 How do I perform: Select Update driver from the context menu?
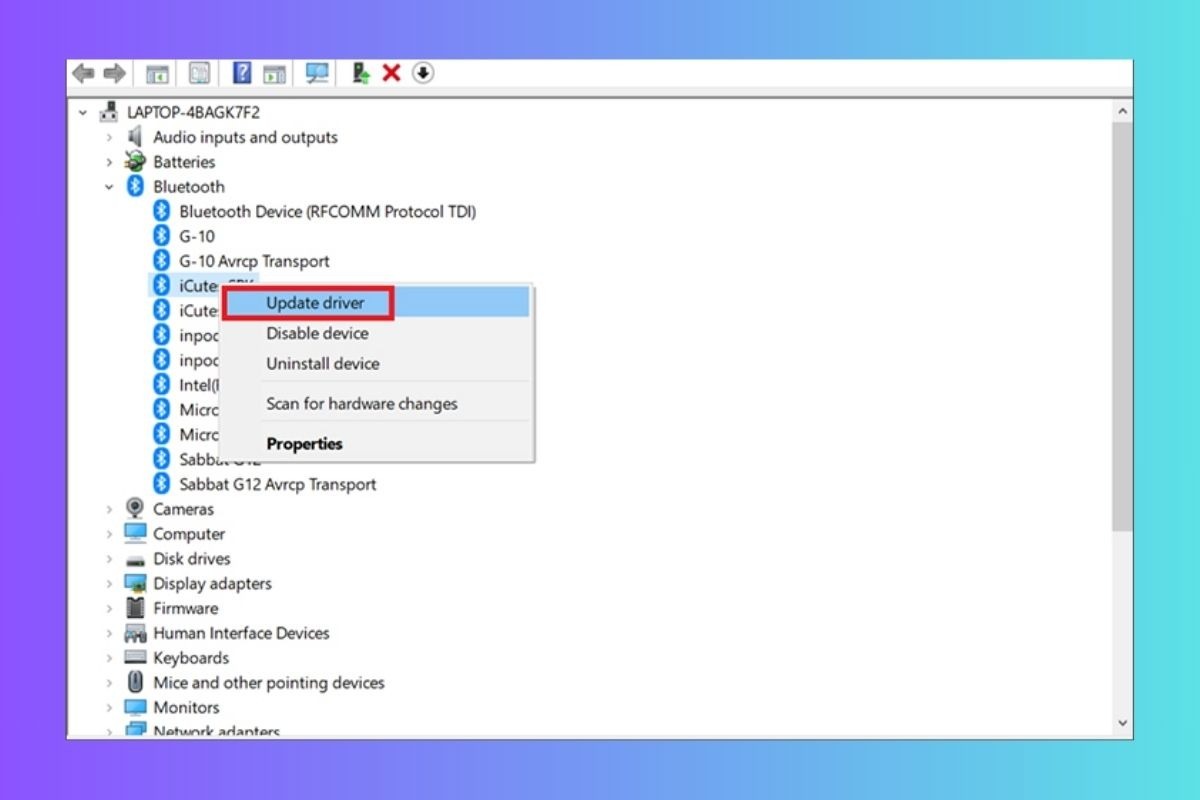click(315, 303)
